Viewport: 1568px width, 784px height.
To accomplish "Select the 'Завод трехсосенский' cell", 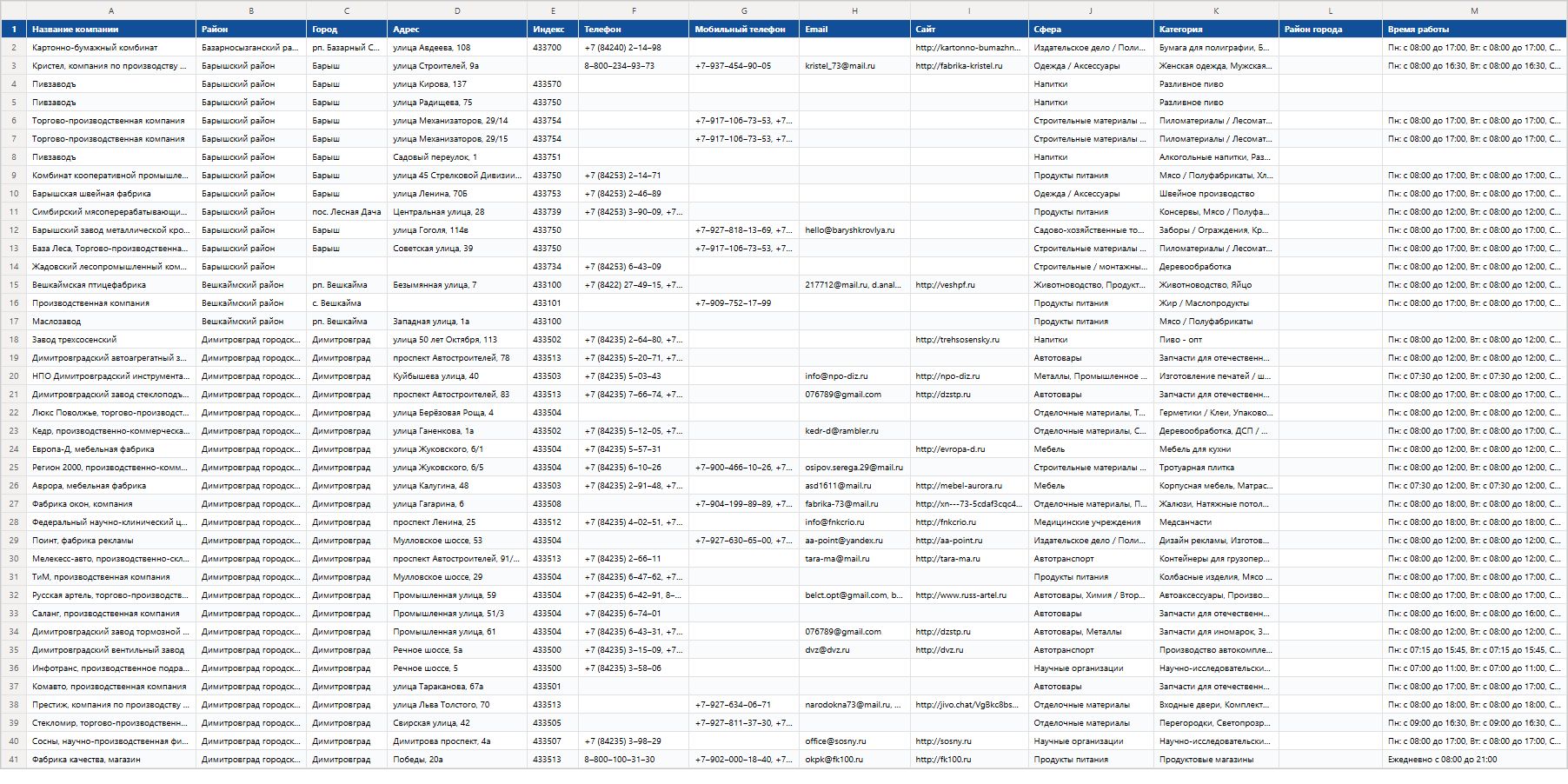I will (111, 340).
